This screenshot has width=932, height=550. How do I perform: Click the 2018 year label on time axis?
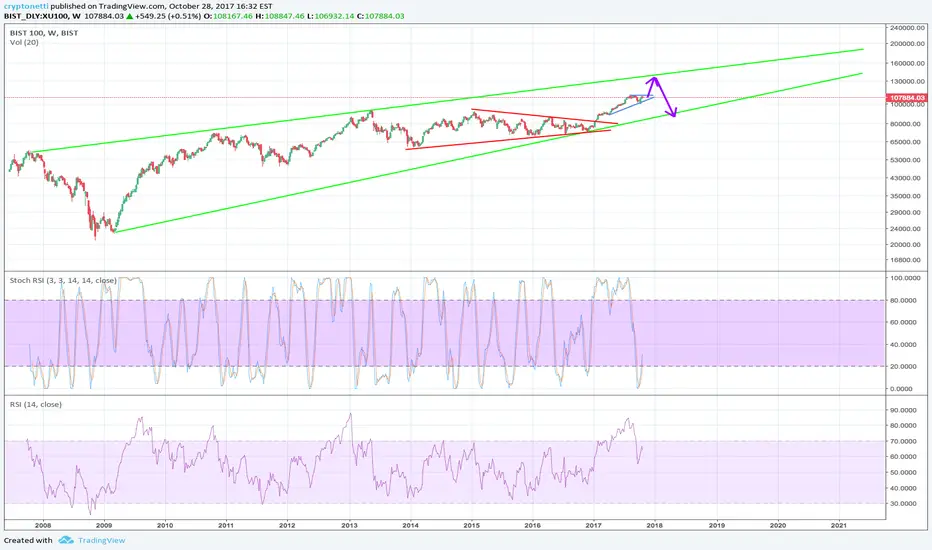point(654,525)
